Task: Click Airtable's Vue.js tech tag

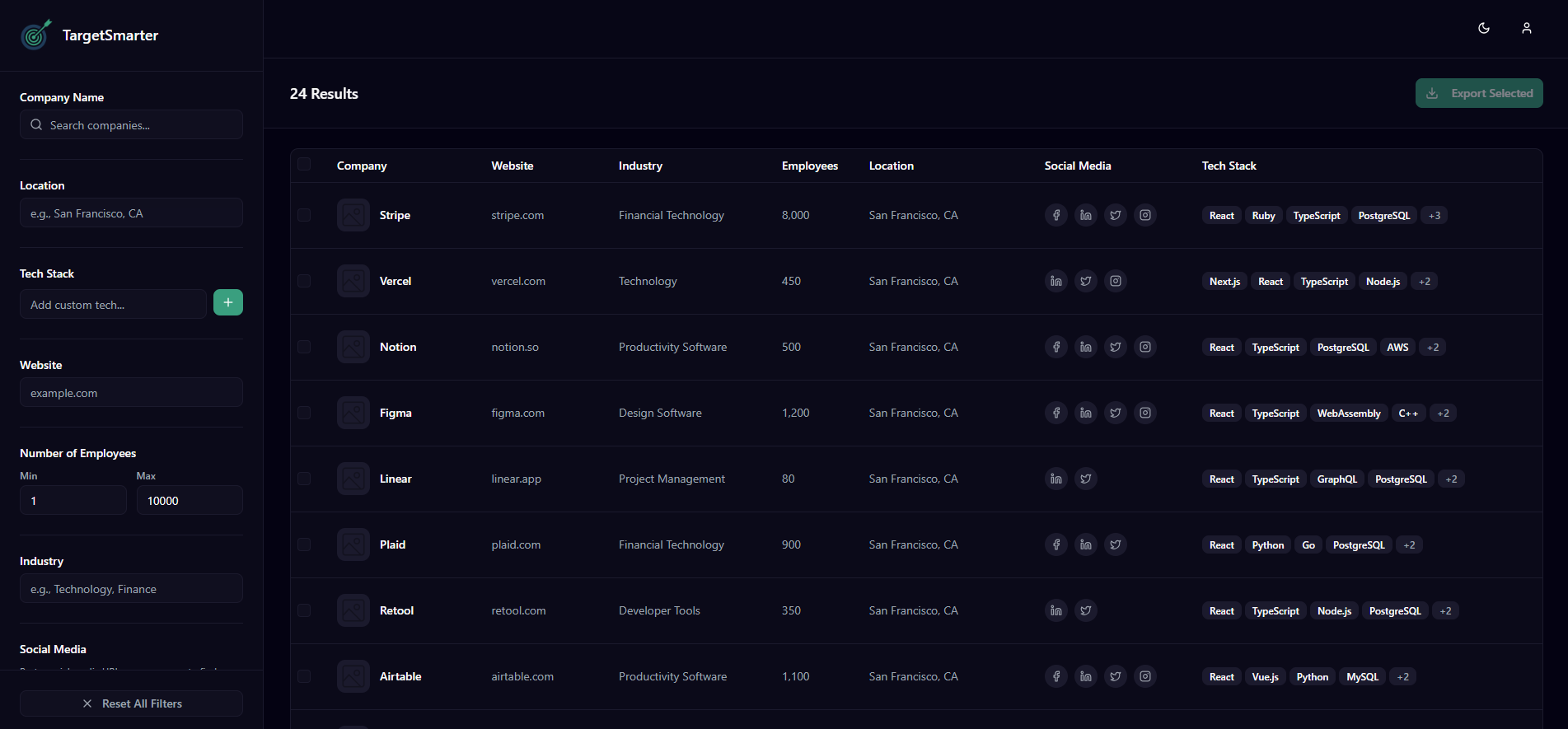Action: click(1265, 677)
